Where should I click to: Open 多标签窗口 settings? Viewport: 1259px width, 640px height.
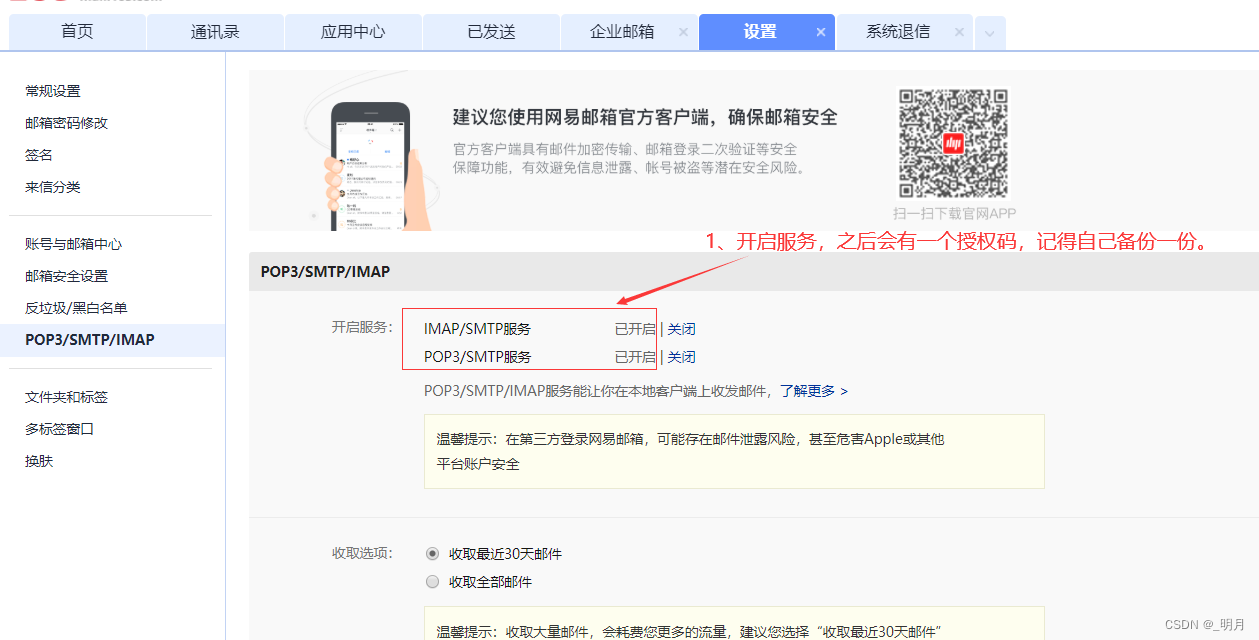click(59, 429)
